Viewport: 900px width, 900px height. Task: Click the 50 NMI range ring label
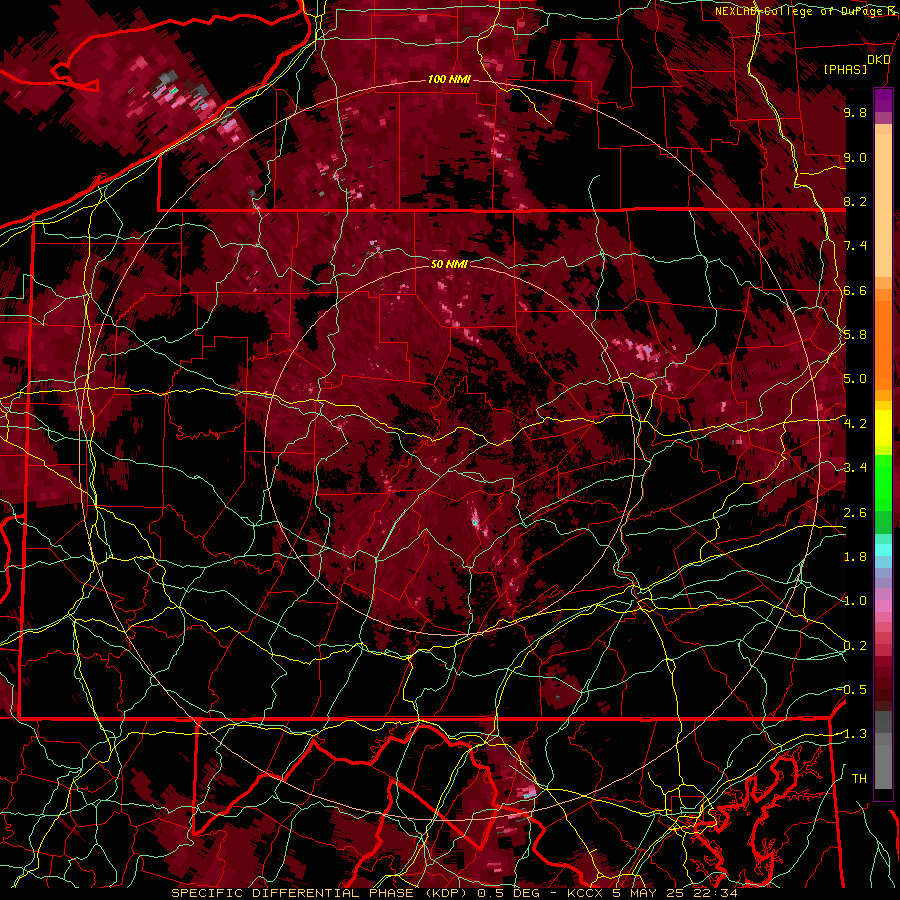coord(449,264)
